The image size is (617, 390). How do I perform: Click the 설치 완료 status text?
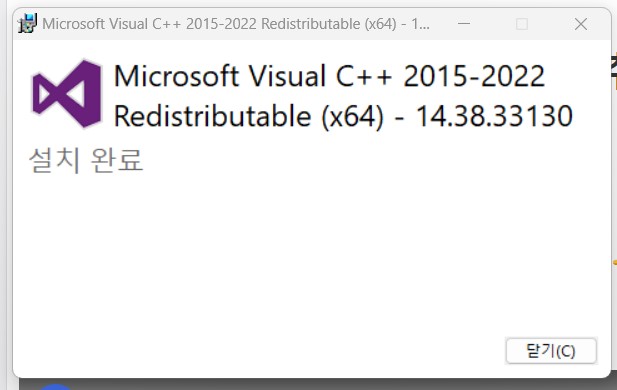click(86, 160)
